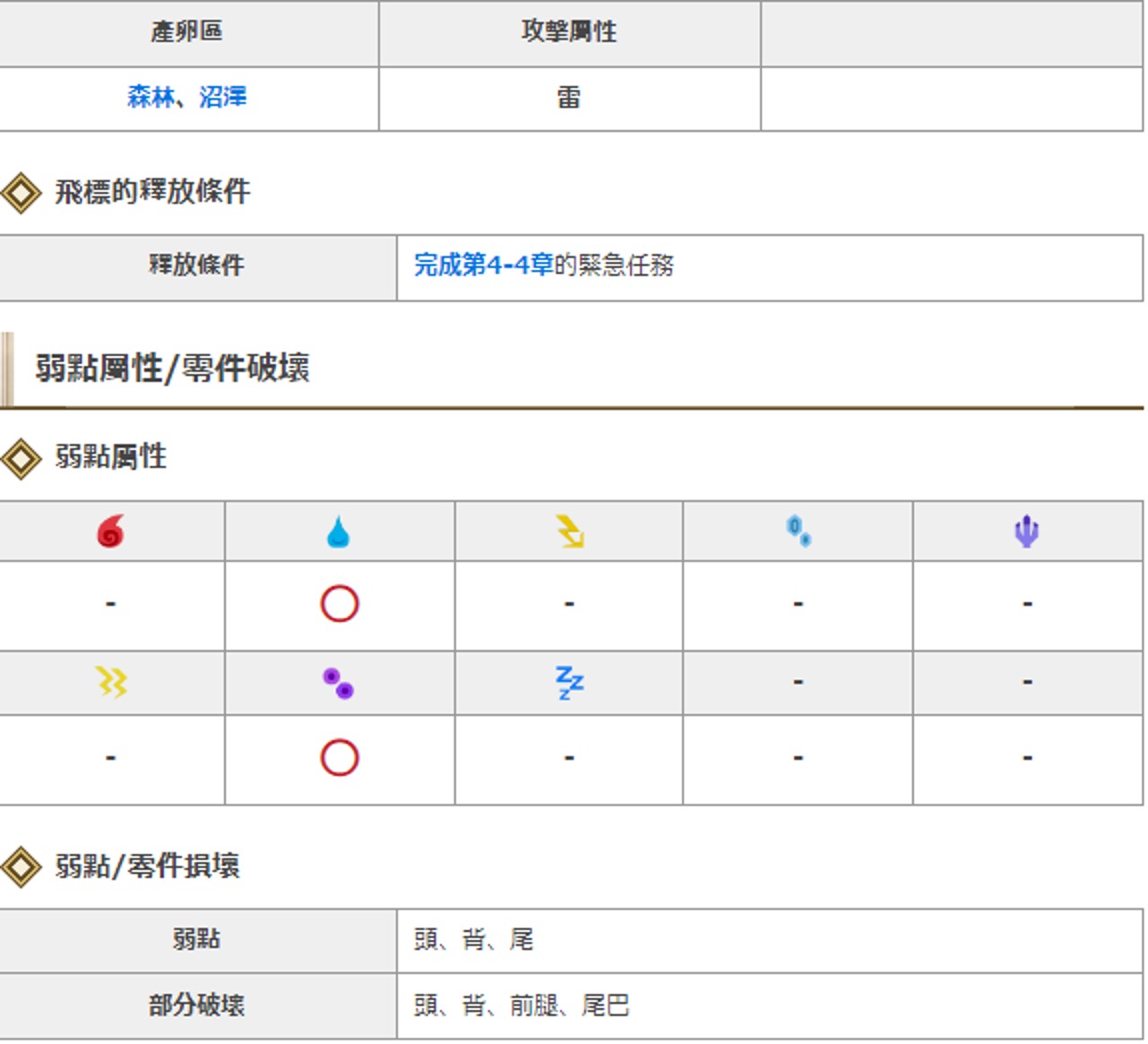Click the fire element icon
1148x1044 pixels.
[110, 532]
